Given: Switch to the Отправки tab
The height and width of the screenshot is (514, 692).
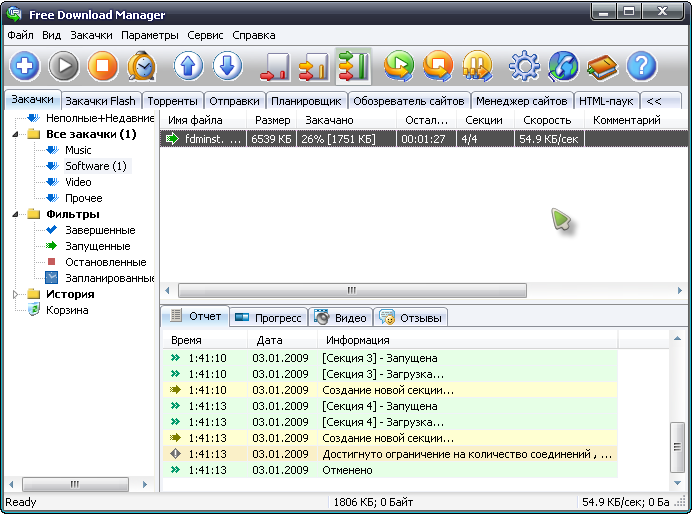Looking at the screenshot, I should (x=234, y=101).
